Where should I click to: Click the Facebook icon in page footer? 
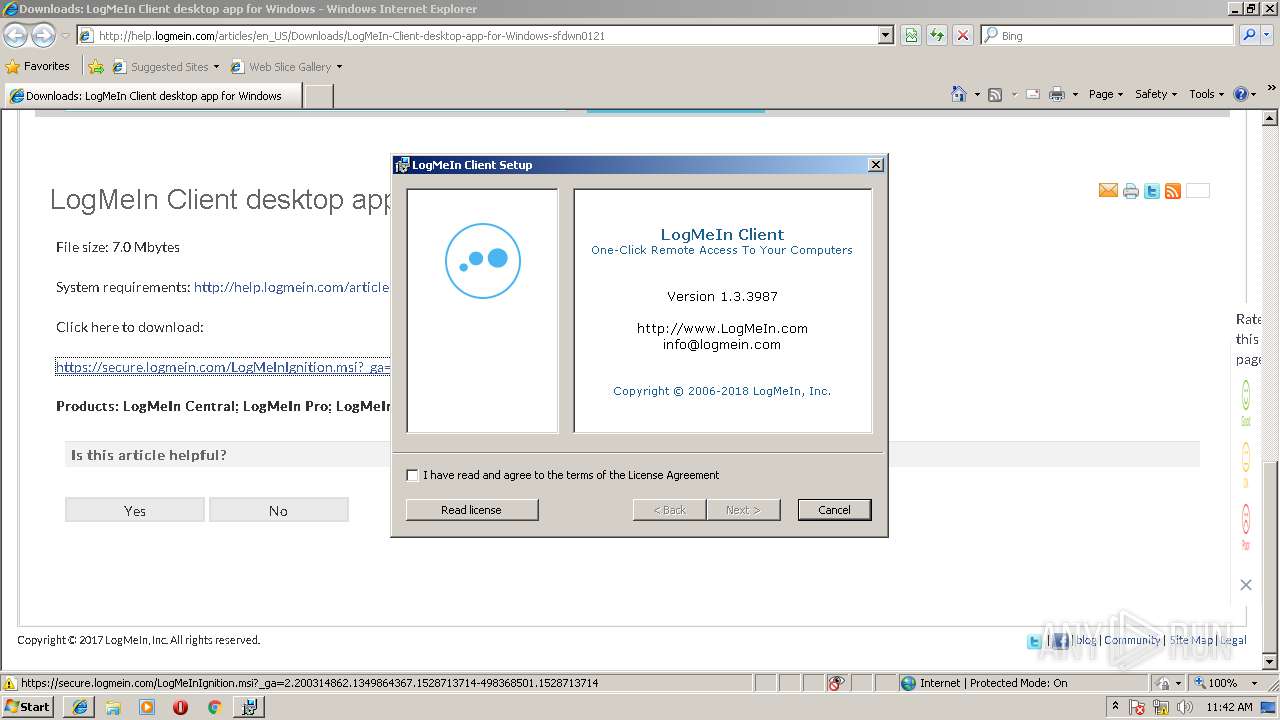[1061, 641]
